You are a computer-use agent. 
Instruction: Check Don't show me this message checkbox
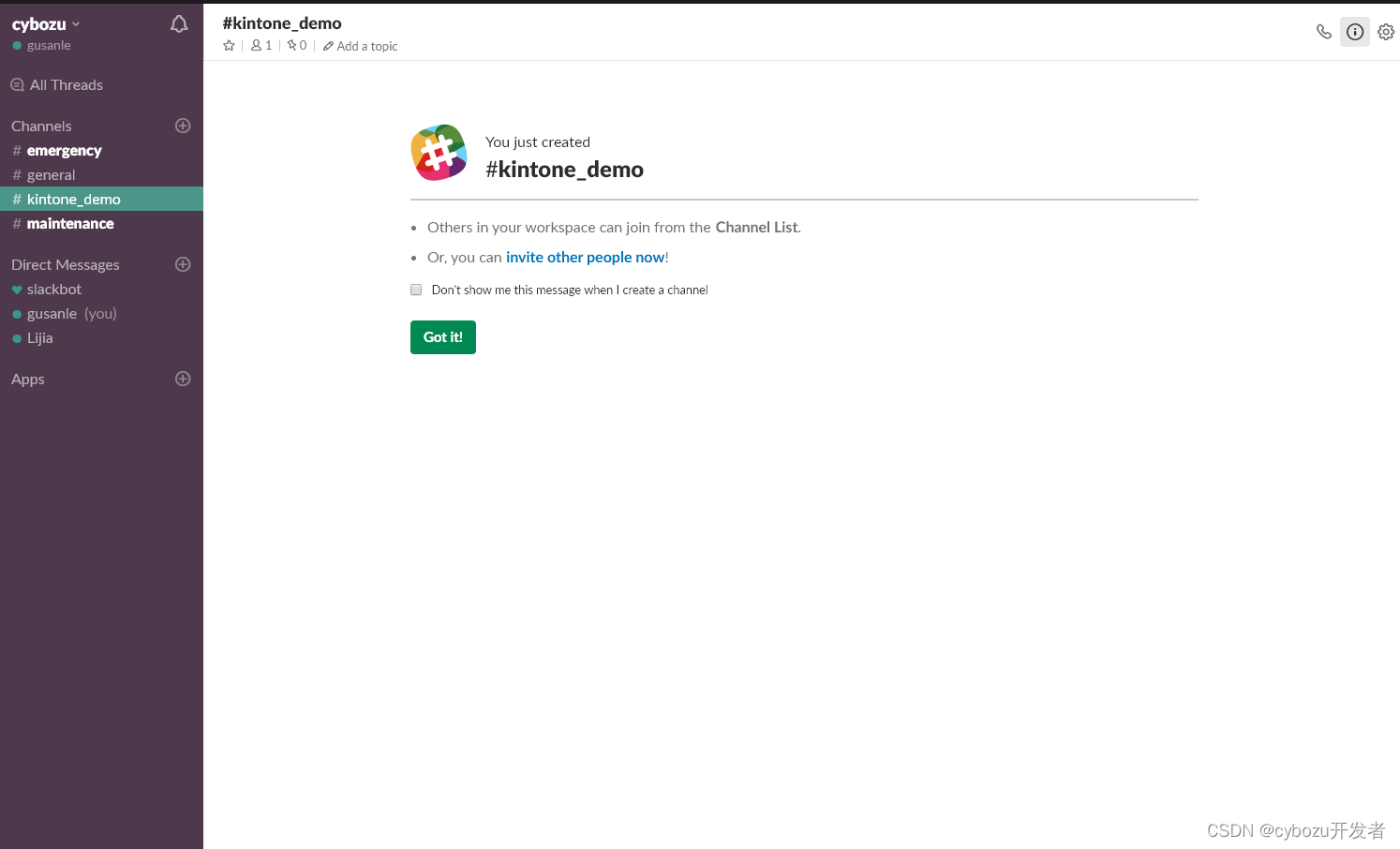pos(416,290)
